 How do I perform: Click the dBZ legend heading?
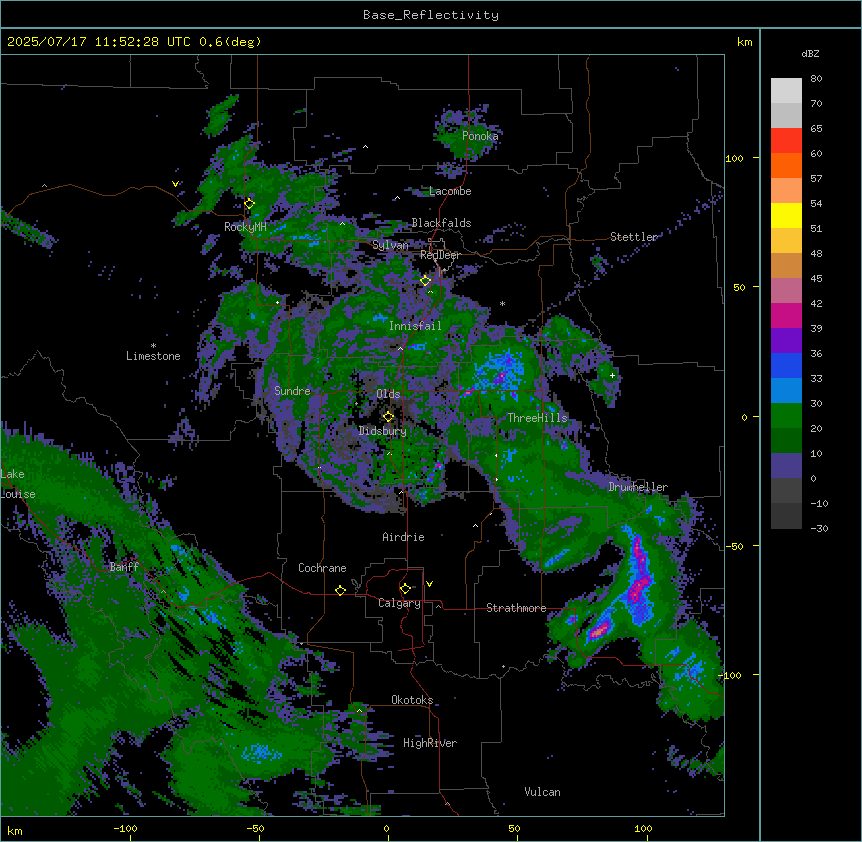810,53
